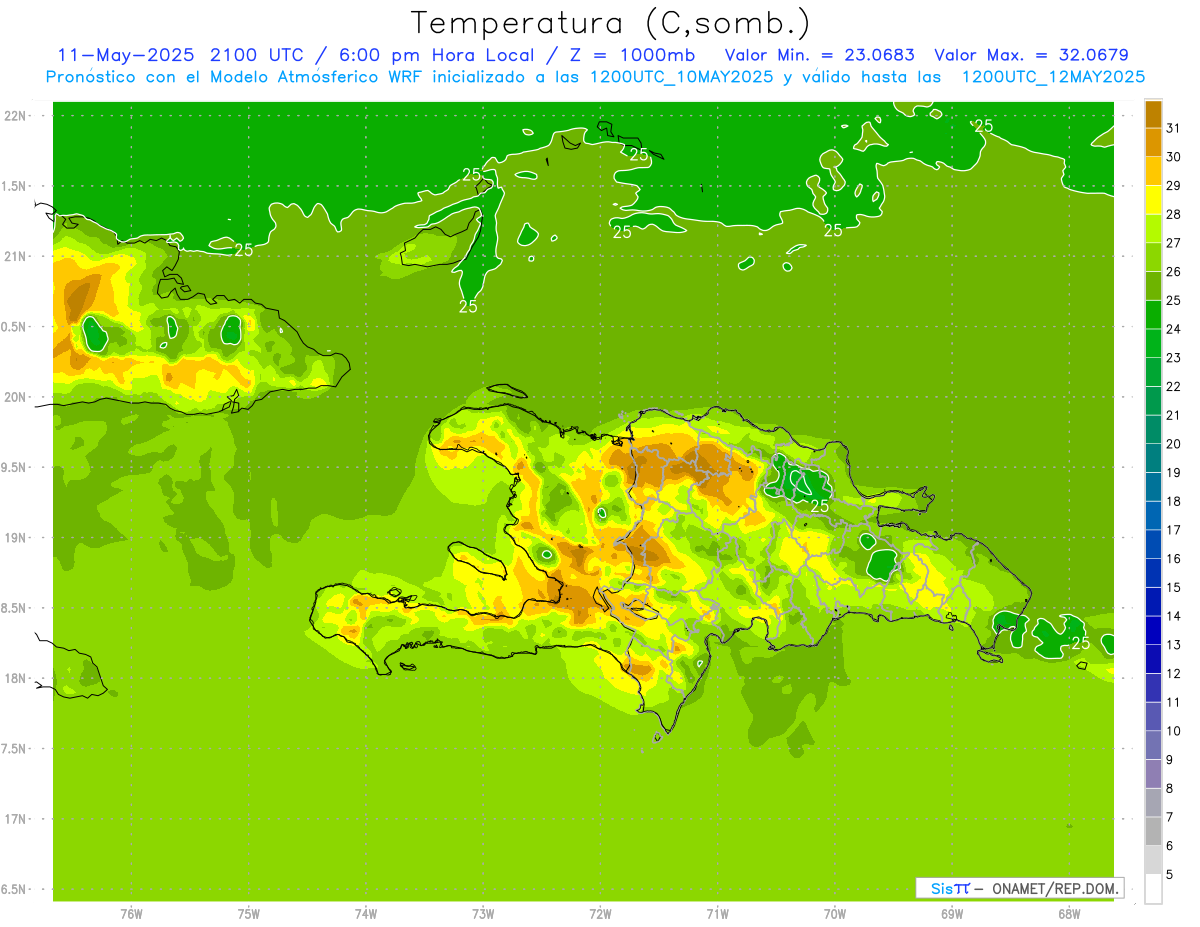Click the '73W' longitude axis label
The width and height of the screenshot is (1200, 927).
tap(483, 913)
